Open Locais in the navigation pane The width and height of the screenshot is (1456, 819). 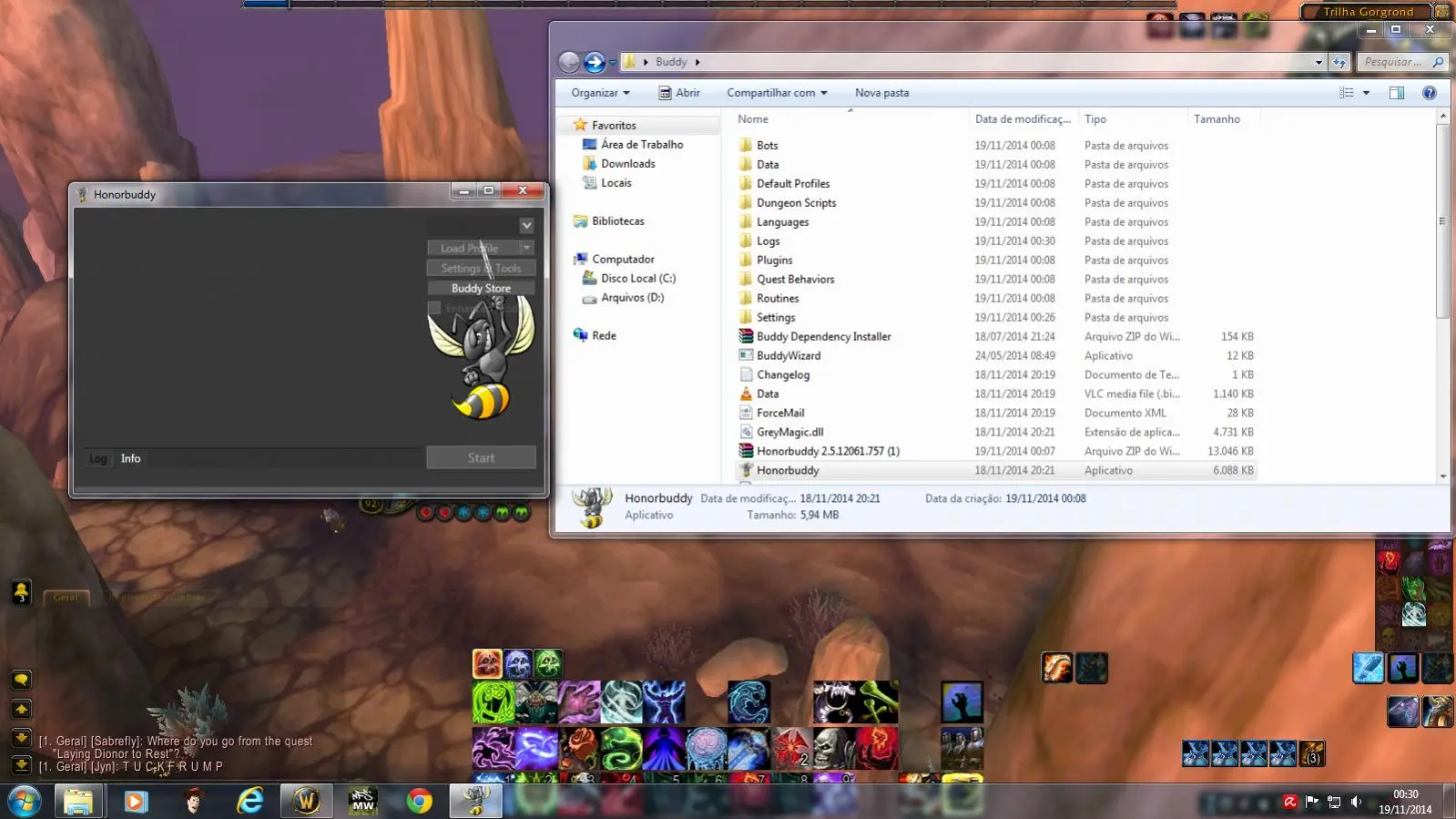pos(616,183)
